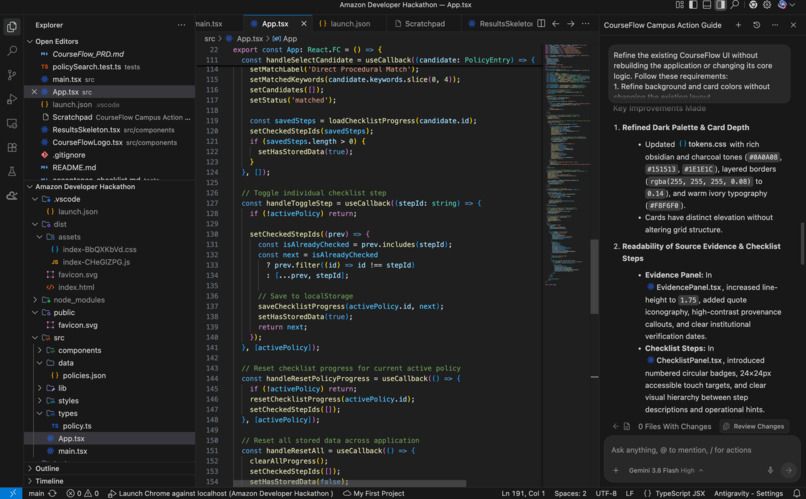The image size is (806, 499).
Task: Click Ln 191, Col 1 cursor position
Action: (523, 493)
